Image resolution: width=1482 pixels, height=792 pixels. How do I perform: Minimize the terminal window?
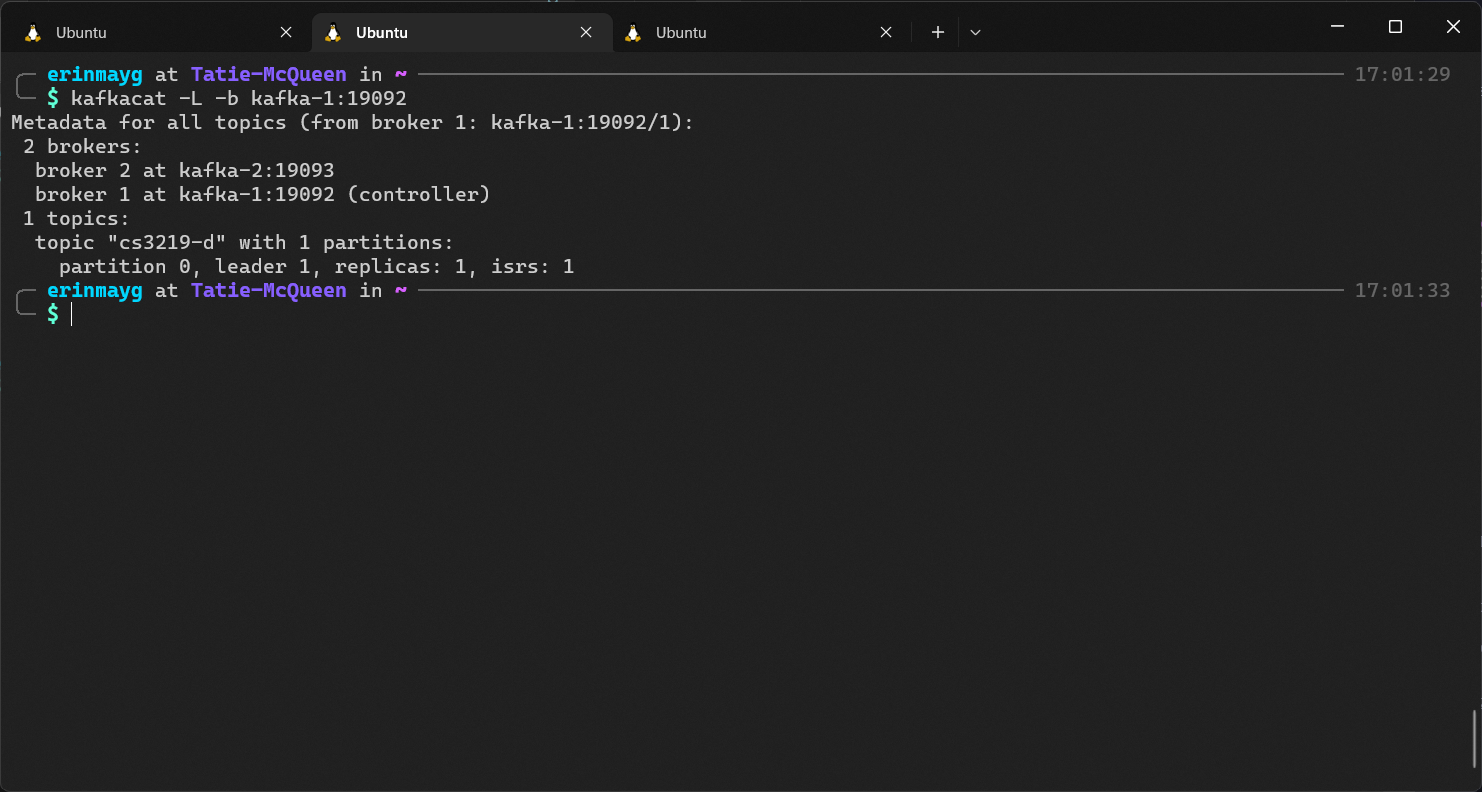(x=1337, y=27)
